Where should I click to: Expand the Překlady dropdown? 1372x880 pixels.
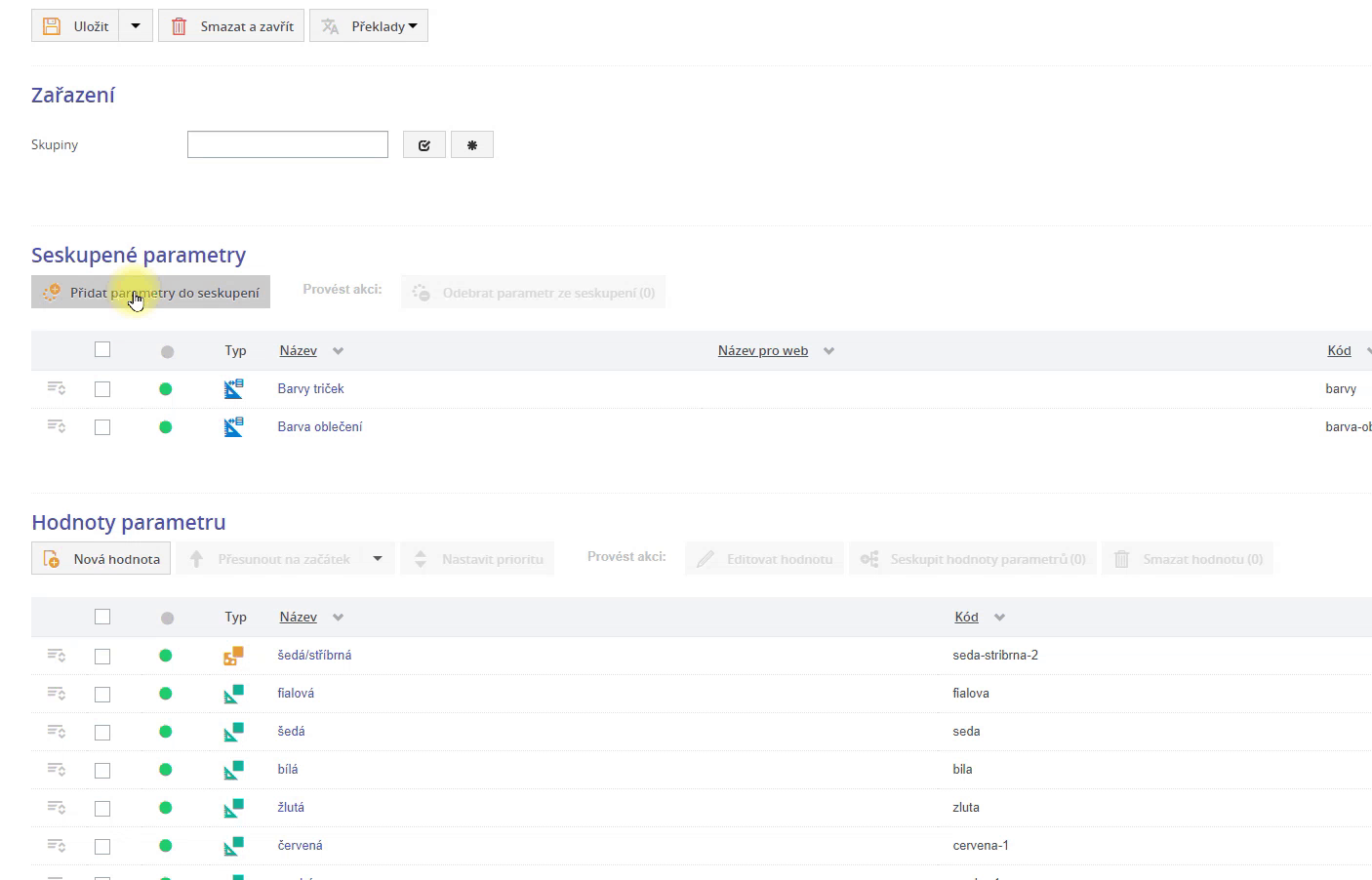[369, 26]
